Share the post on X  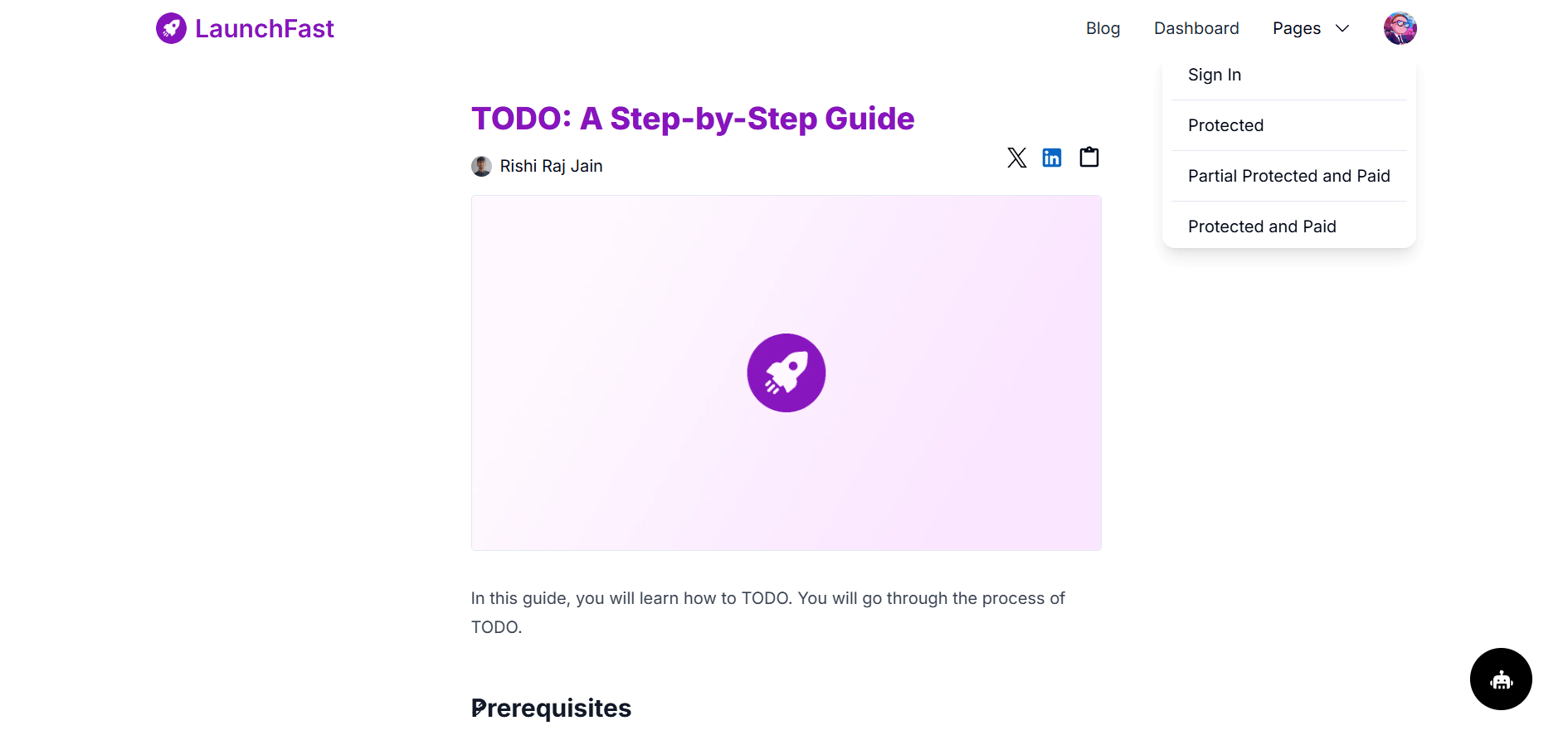tap(1016, 158)
